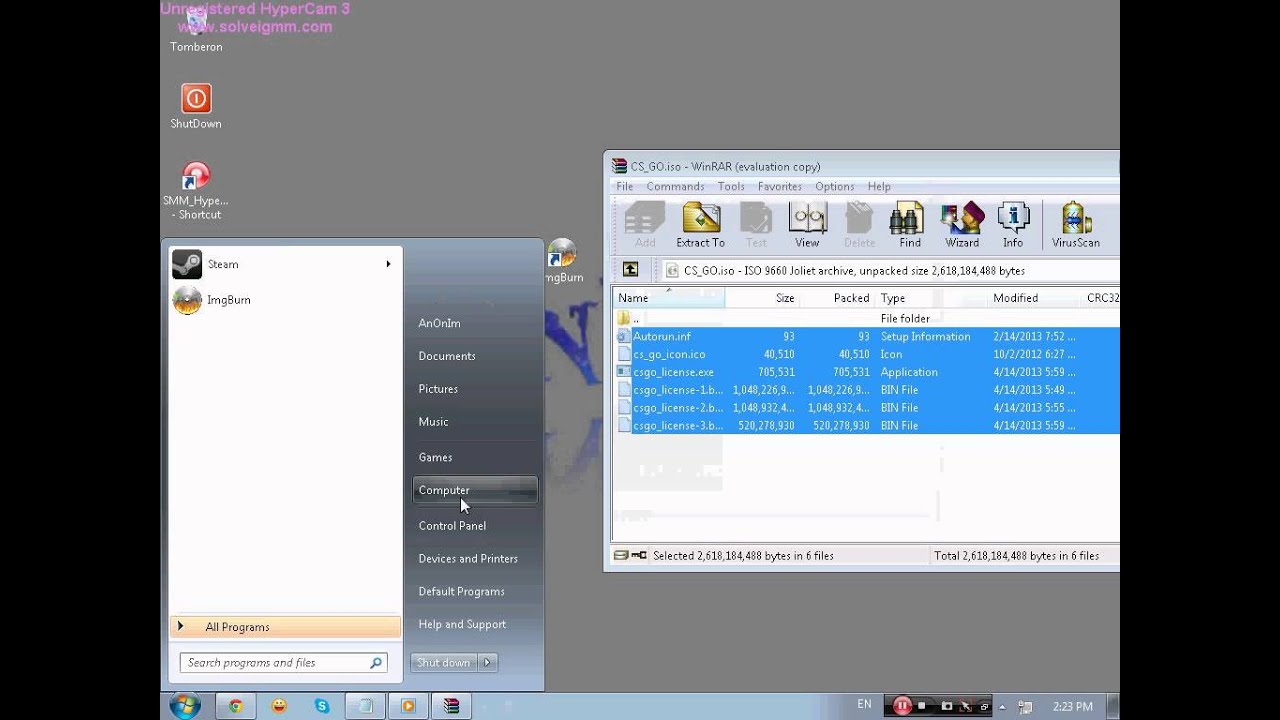The width and height of the screenshot is (1280, 720).
Task: Expand the Steam submenu arrow in Start menu
Action: pyautogui.click(x=388, y=264)
